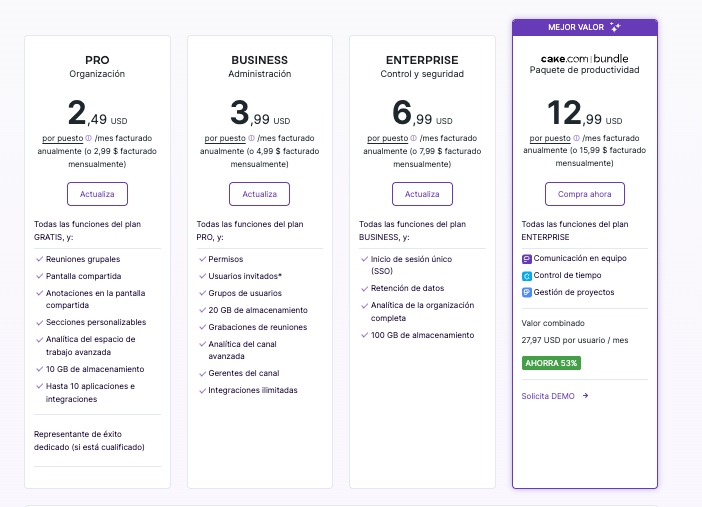The width and height of the screenshot is (702, 507).
Task: Click '27,97 USD por usuario / mes' text
Action: (575, 340)
